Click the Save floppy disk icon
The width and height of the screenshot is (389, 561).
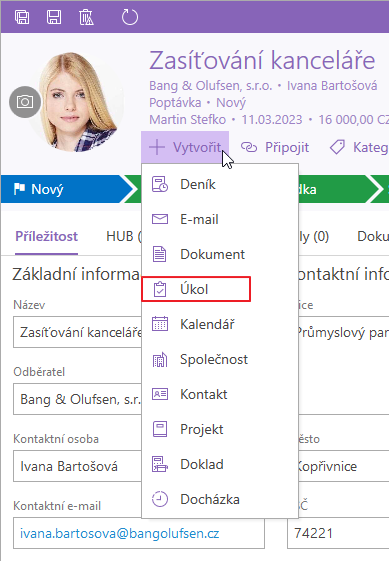click(x=54, y=17)
